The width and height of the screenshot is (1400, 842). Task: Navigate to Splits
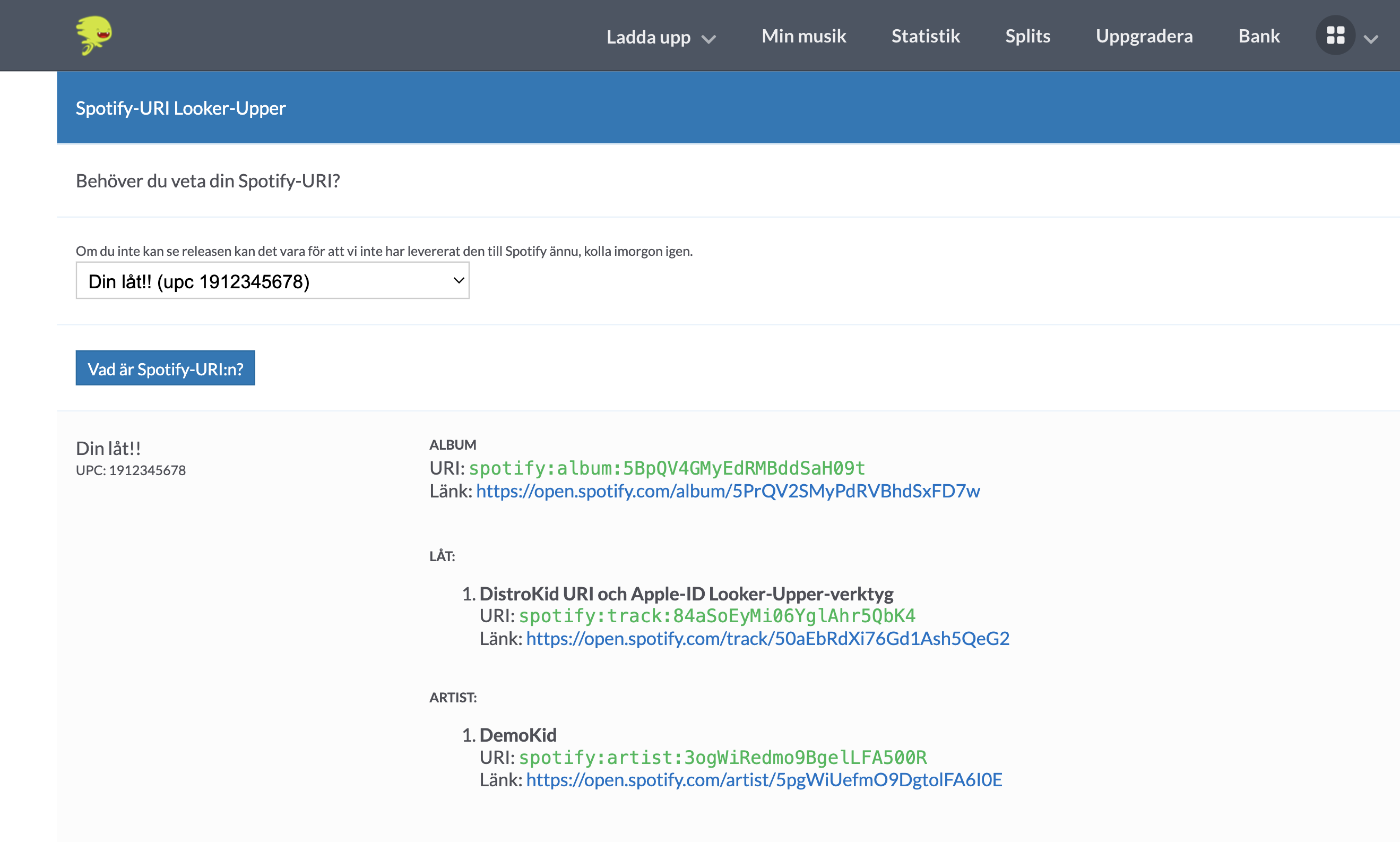coord(1027,36)
